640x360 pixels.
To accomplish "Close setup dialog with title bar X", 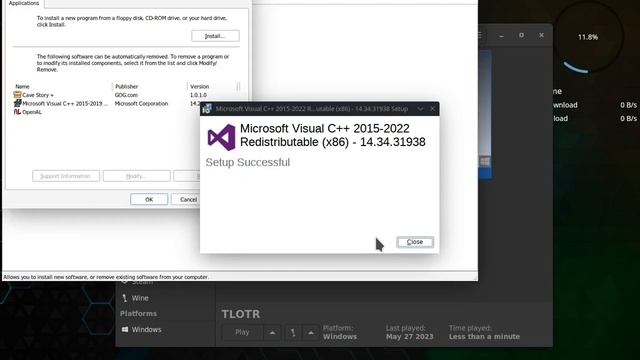I will point(433,109).
